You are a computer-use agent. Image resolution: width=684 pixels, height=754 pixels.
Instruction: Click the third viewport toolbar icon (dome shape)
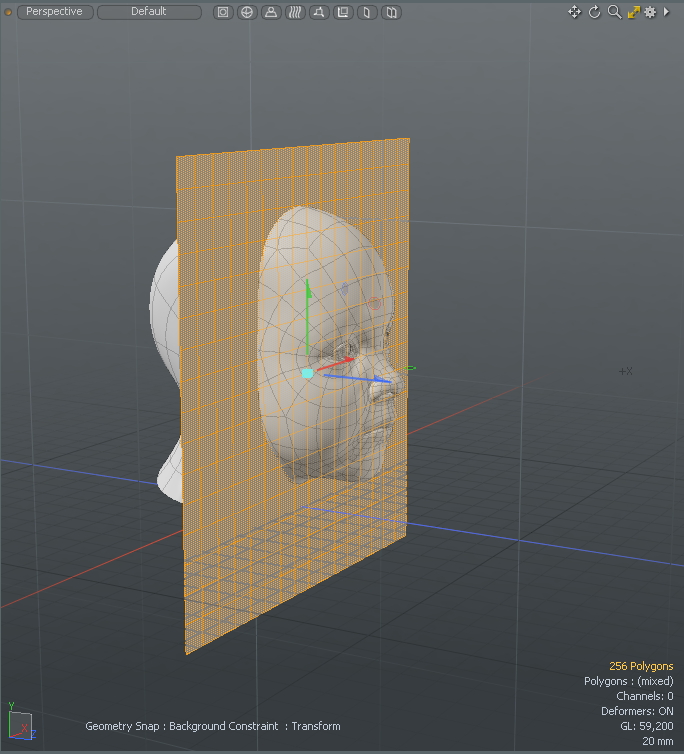coord(271,13)
